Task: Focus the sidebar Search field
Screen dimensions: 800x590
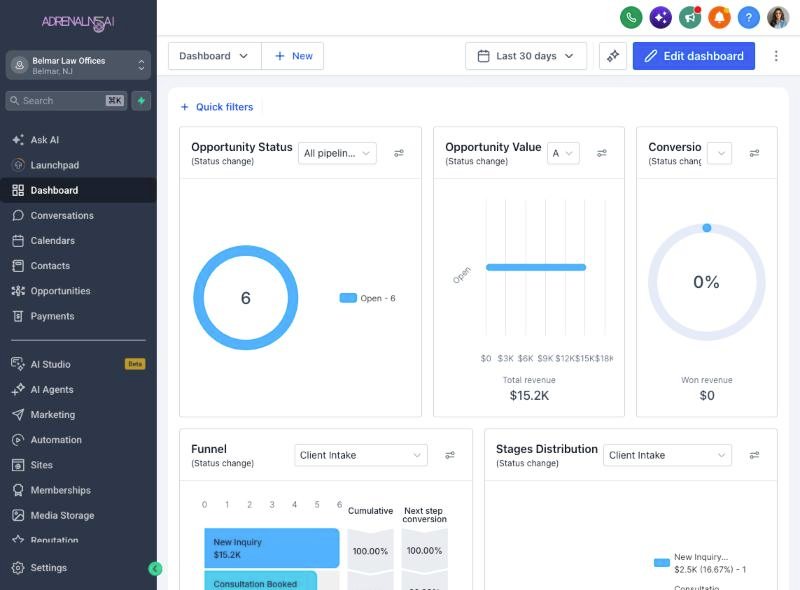Action: (66, 101)
